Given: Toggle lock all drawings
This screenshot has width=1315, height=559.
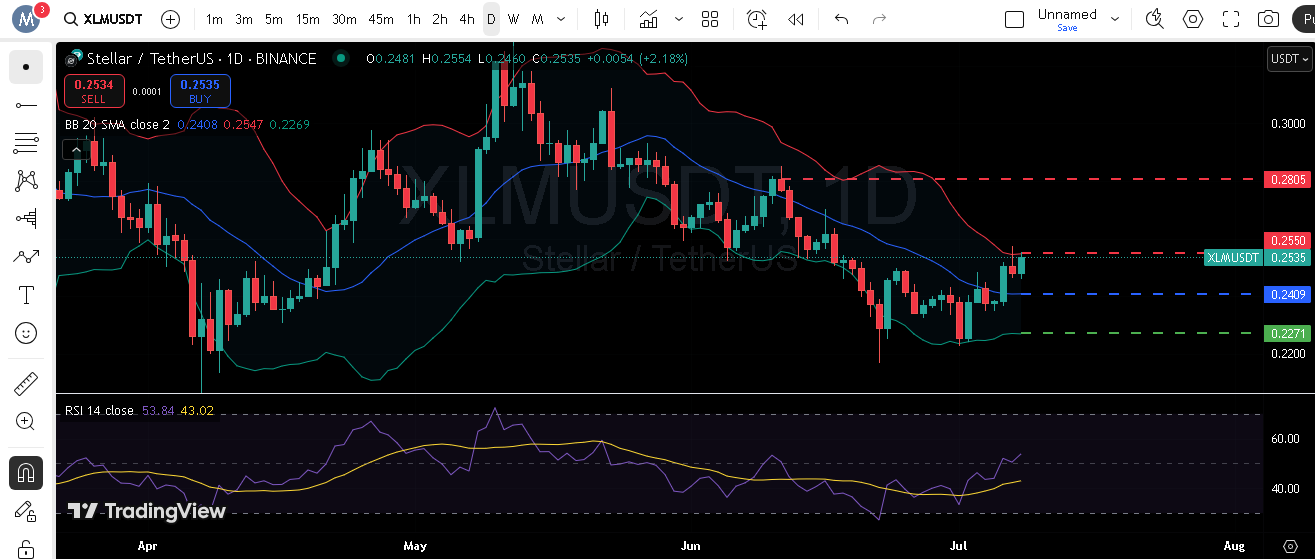Looking at the screenshot, I should click(26, 548).
